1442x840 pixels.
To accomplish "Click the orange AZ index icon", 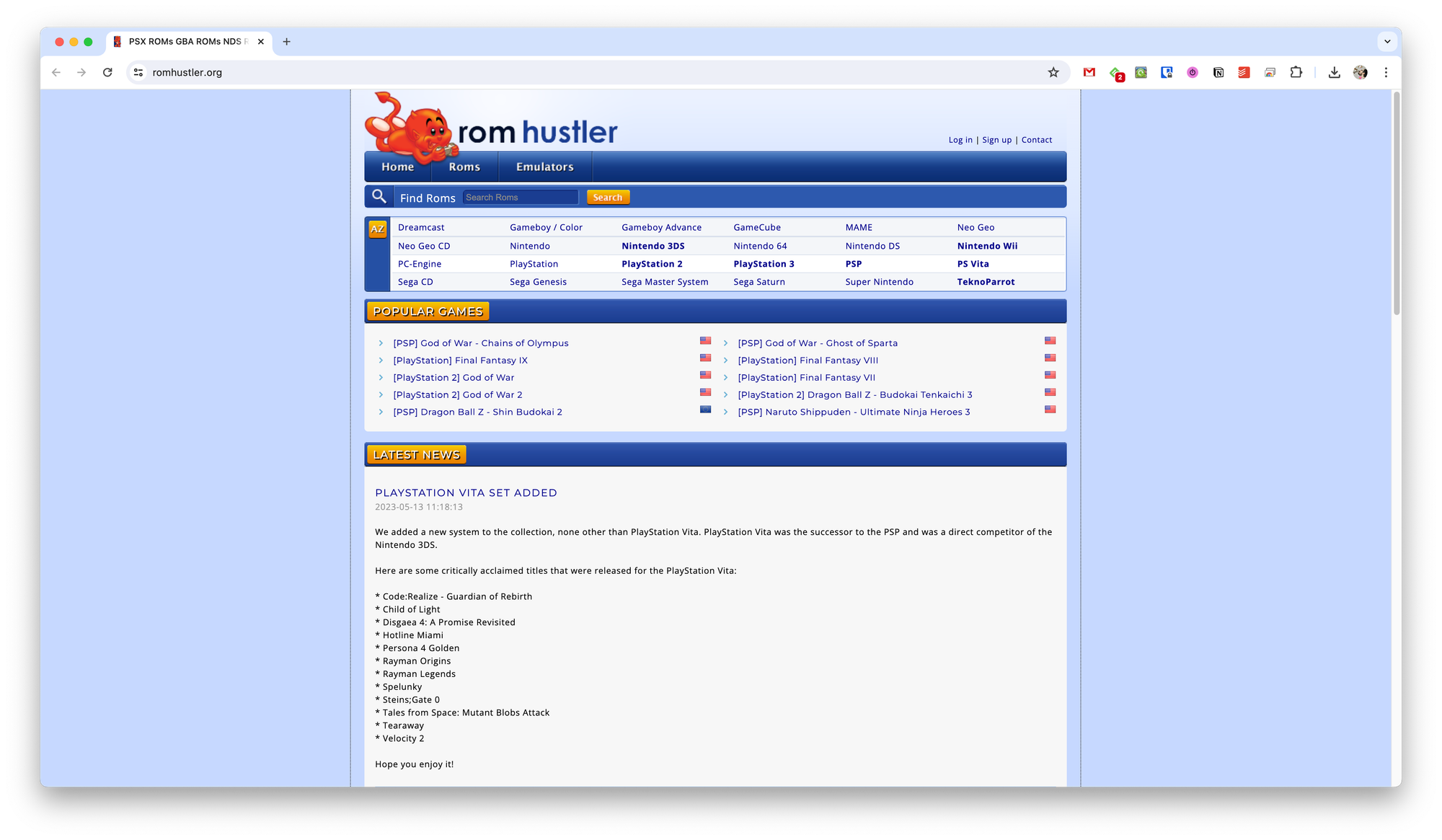I will click(377, 229).
